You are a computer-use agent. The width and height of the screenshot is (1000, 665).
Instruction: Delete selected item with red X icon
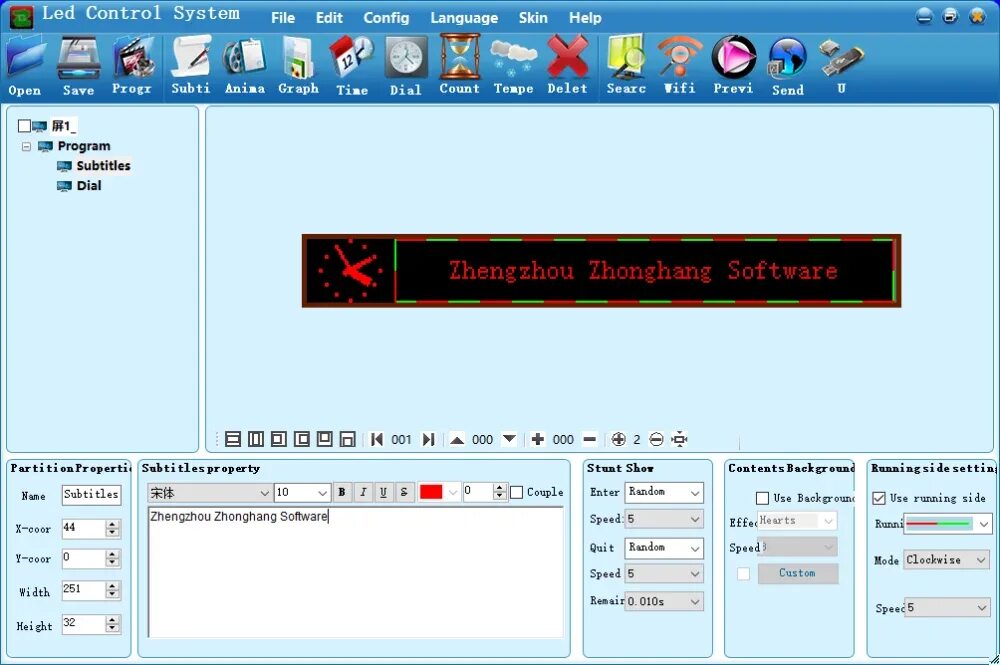[x=568, y=66]
